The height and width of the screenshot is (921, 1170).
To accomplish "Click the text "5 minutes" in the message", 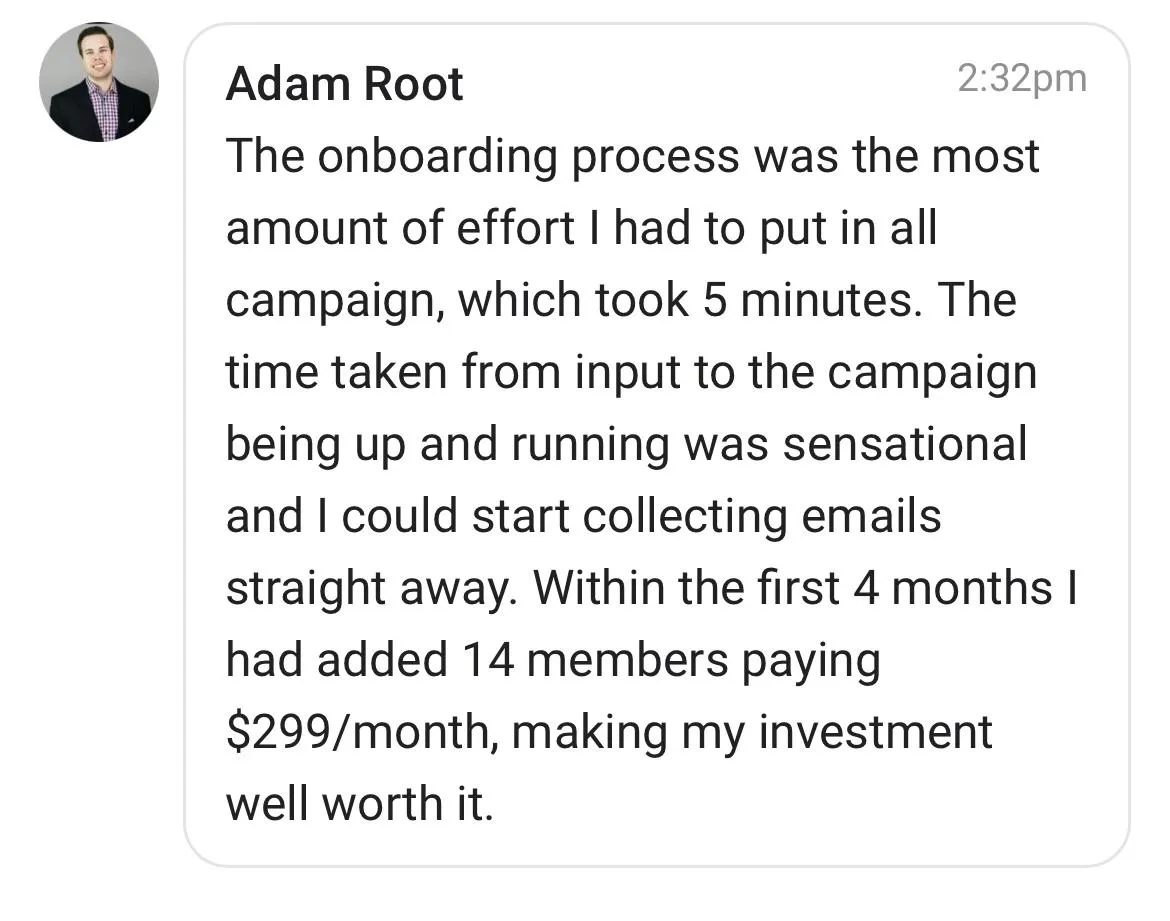I will point(813,301).
